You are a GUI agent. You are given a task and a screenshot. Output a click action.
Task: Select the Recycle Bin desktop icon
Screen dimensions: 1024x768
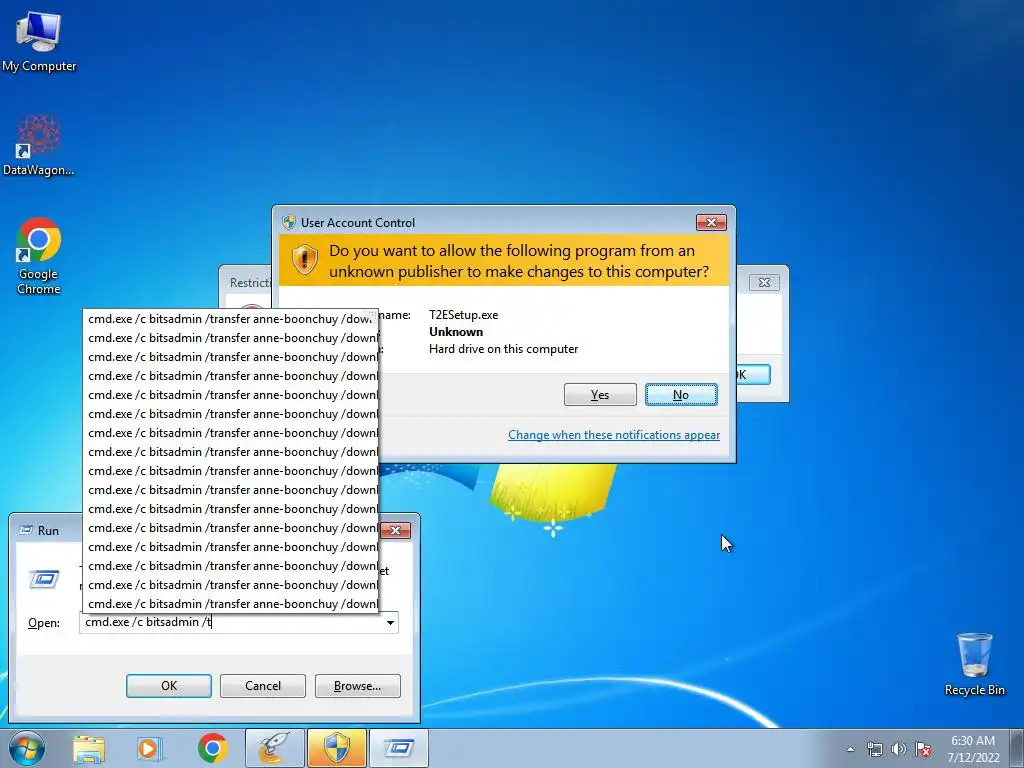point(974,664)
